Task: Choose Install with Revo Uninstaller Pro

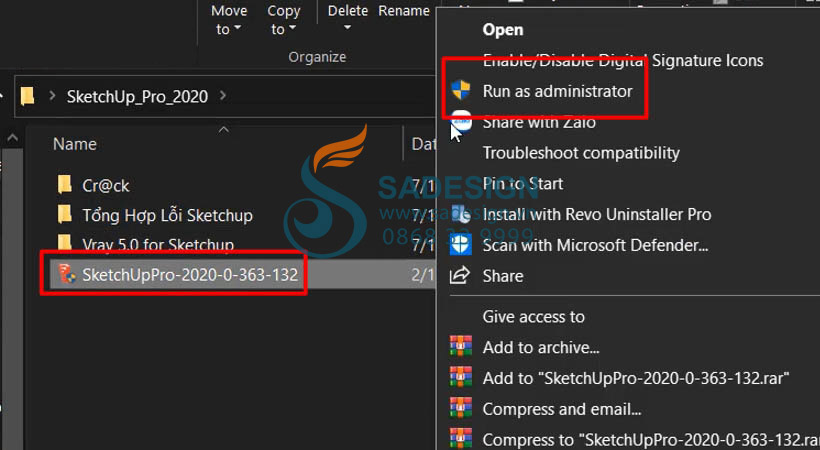Action: pos(597,215)
